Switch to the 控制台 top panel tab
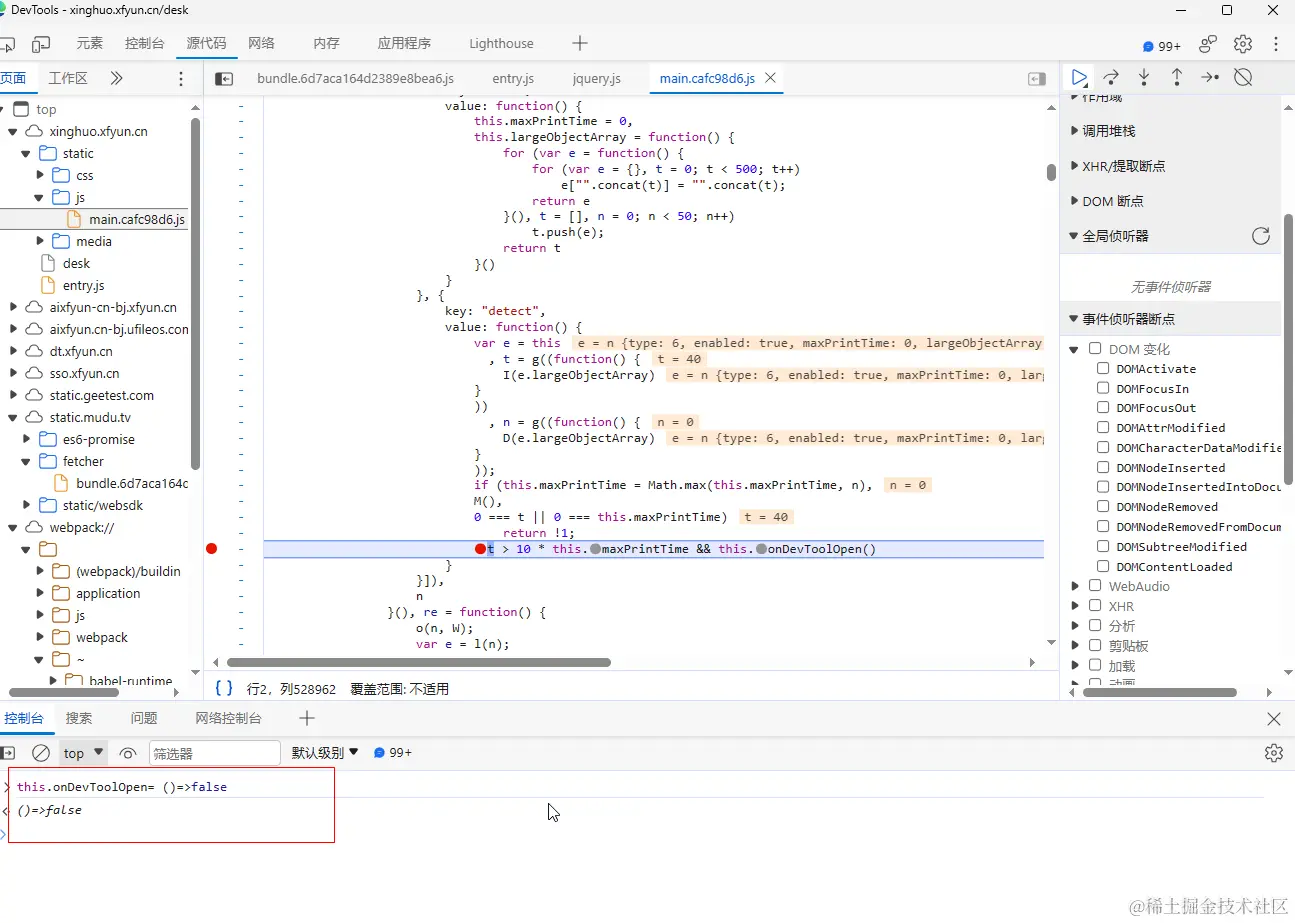Image resolution: width=1295 pixels, height=923 pixels. click(145, 43)
